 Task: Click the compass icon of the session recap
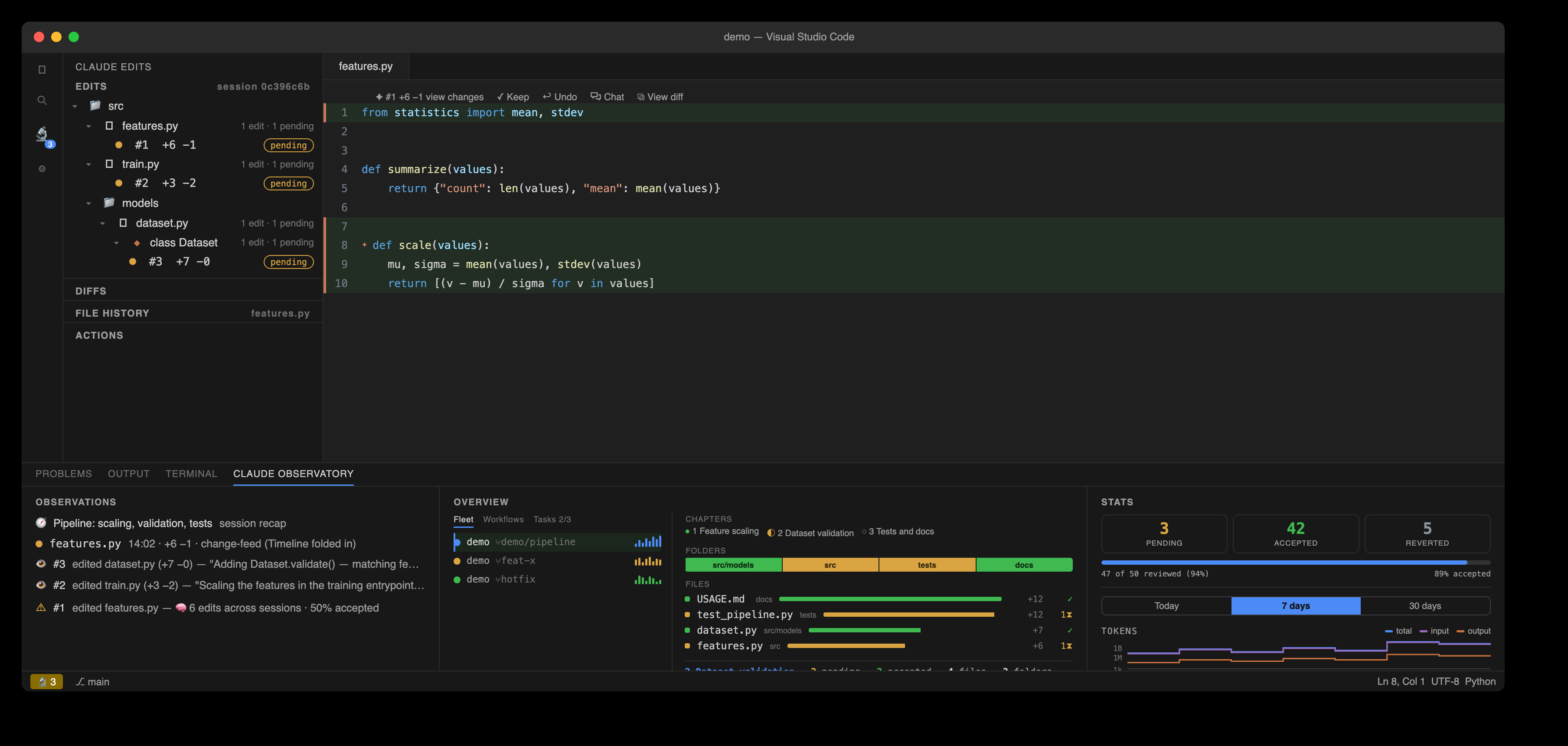tap(41, 523)
